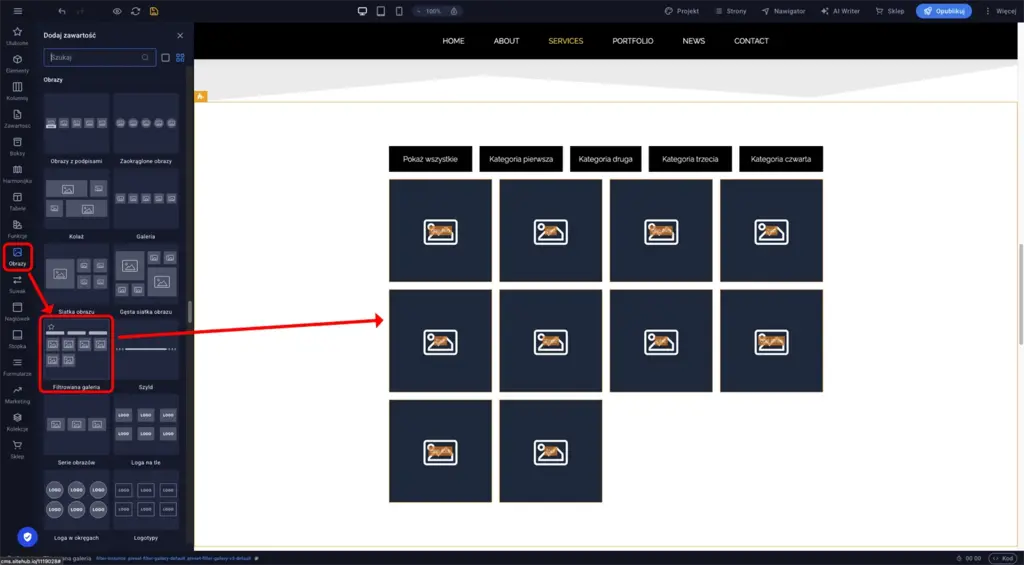This screenshot has width=1024, height=565.
Task: Click PORTFOLIO in site navigation
Action: [x=633, y=41]
